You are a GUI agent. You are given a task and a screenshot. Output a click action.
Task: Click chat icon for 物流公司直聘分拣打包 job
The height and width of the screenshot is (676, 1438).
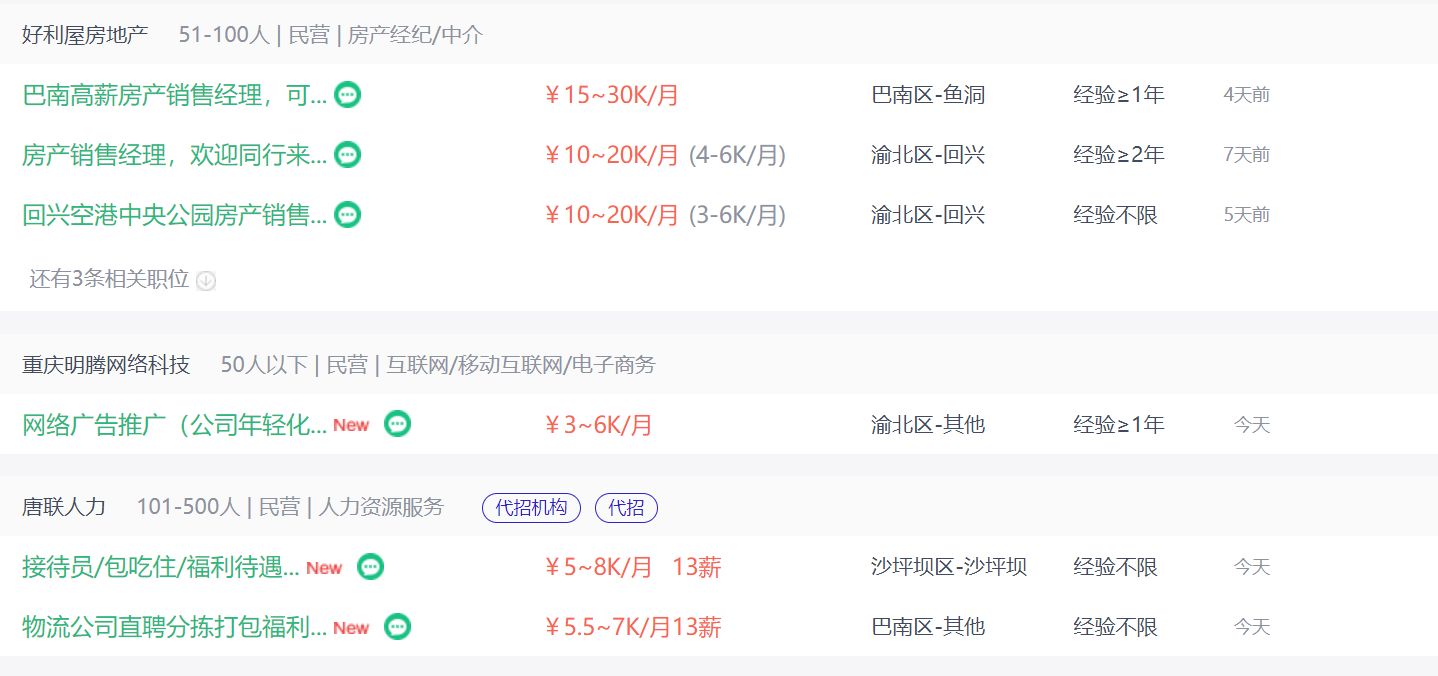click(x=398, y=627)
